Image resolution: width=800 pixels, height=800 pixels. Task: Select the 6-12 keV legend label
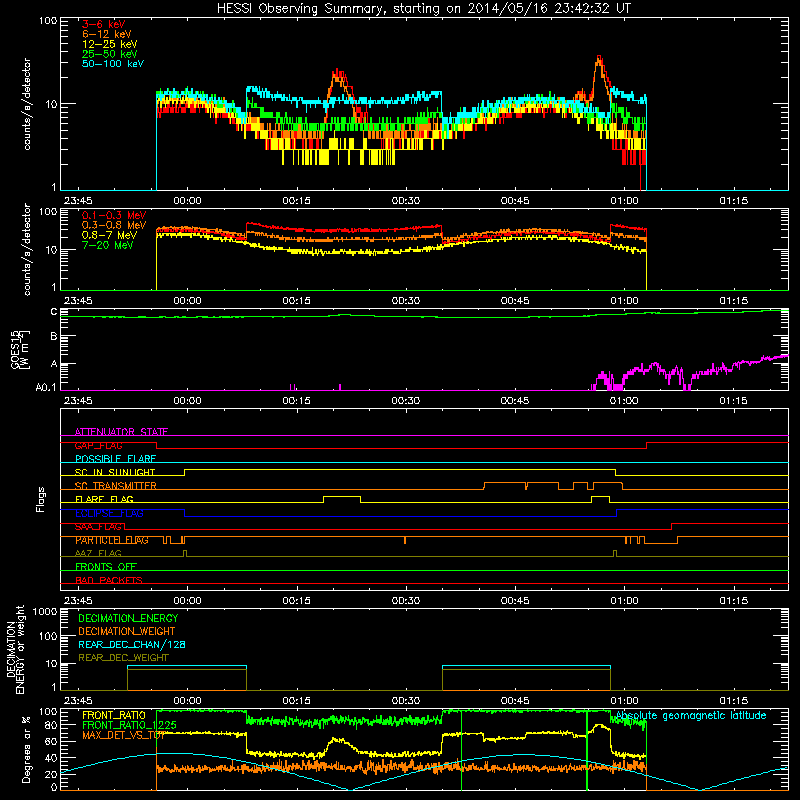(x=107, y=34)
